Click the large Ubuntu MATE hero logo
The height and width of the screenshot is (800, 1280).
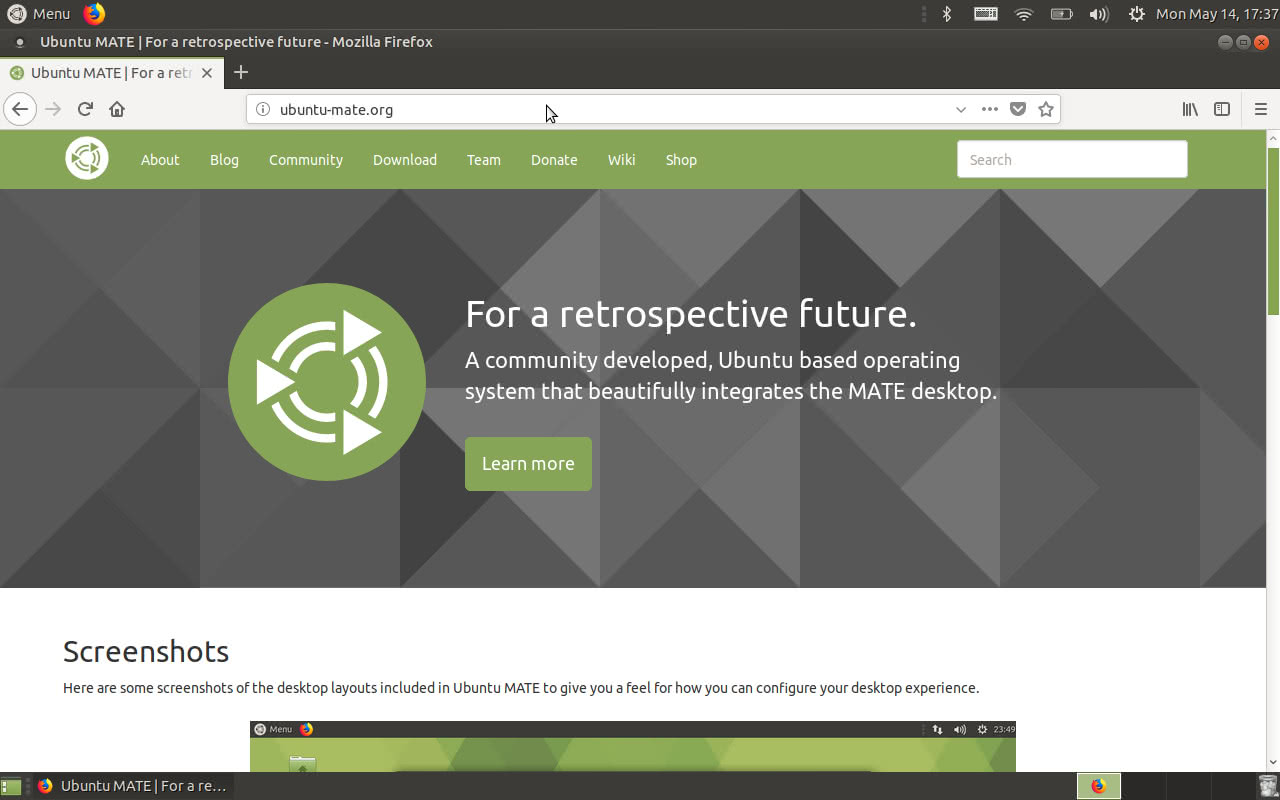click(x=327, y=382)
